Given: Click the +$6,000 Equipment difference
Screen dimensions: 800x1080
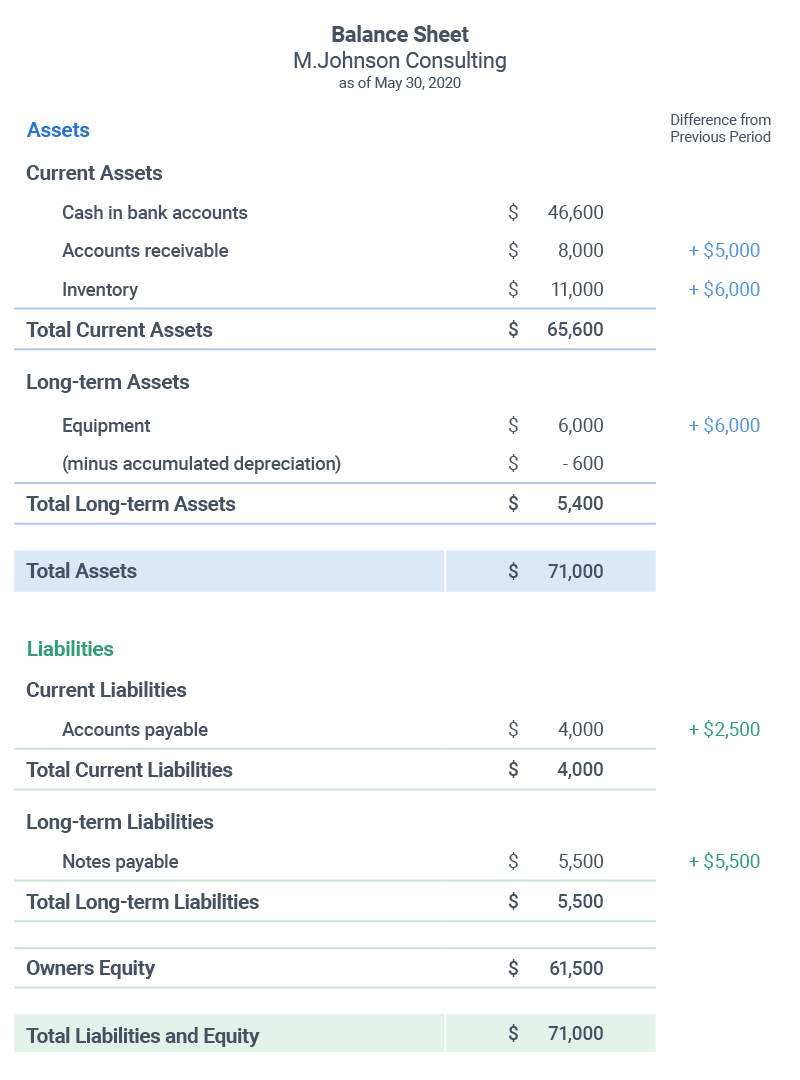Looking at the screenshot, I should [x=724, y=426].
